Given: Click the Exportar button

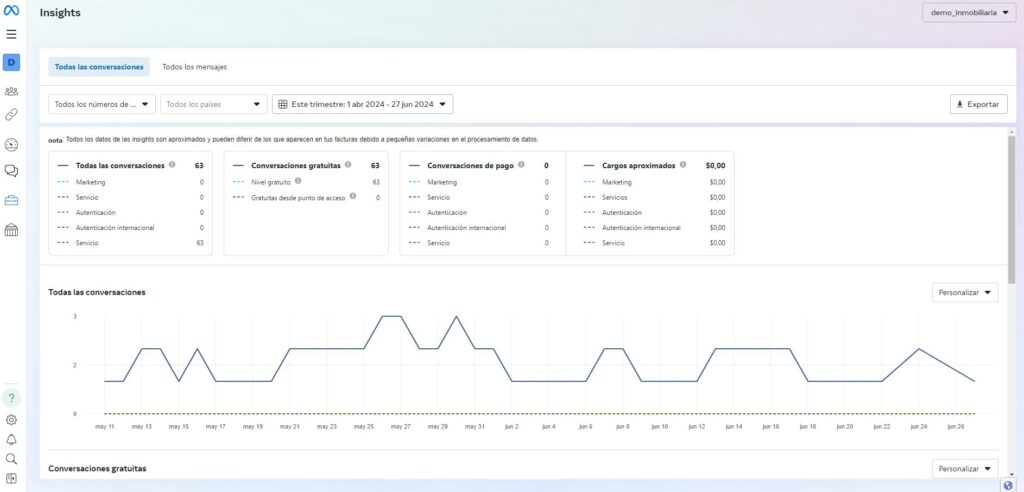Looking at the screenshot, I should pyautogui.click(x=978, y=104).
